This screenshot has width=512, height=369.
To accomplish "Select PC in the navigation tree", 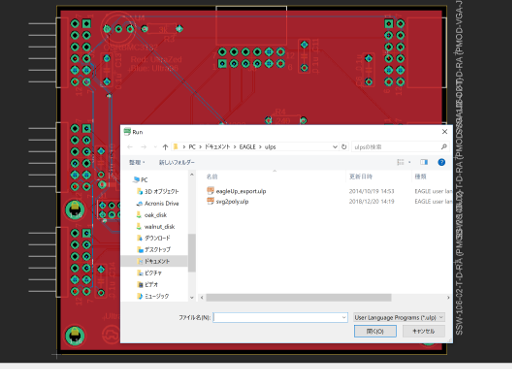I will (140, 180).
